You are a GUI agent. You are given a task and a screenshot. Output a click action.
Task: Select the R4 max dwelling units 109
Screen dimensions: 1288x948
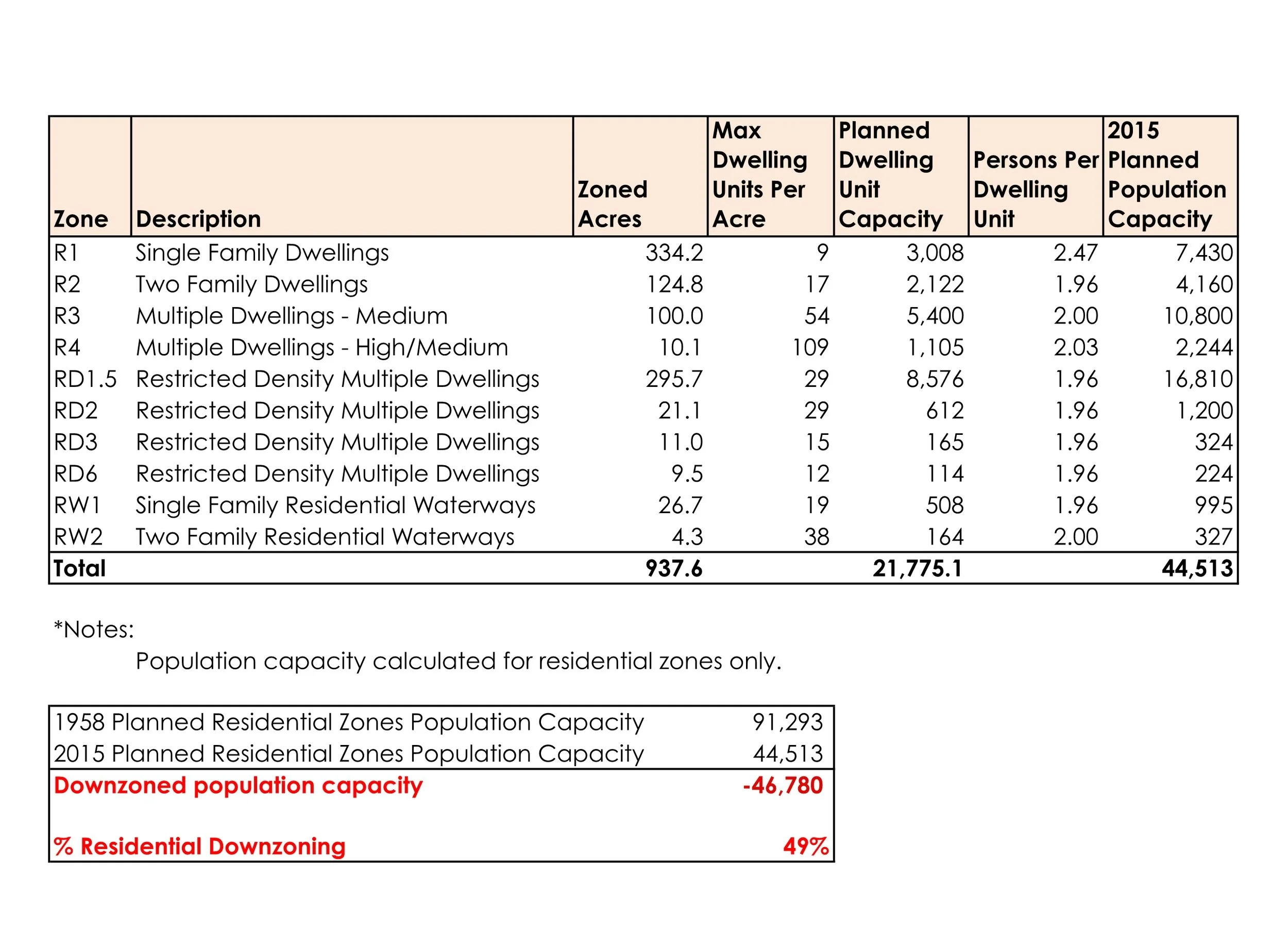[x=810, y=347]
